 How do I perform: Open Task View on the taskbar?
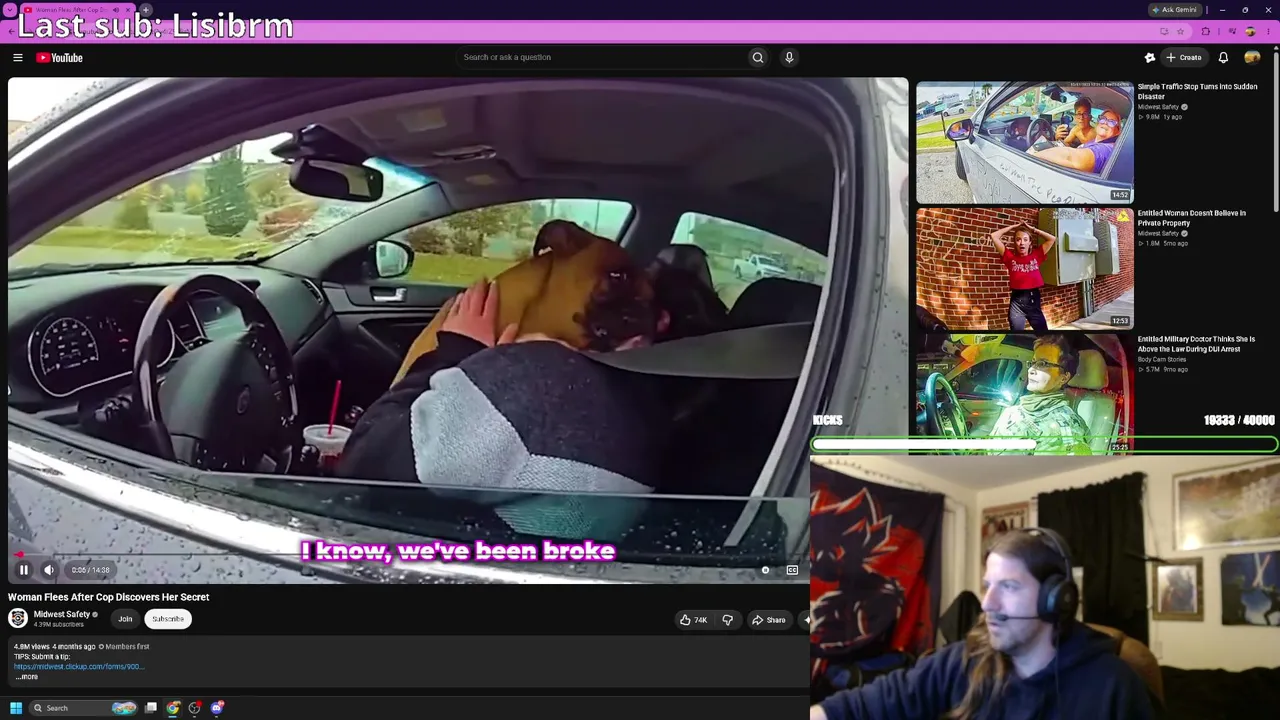tap(151, 708)
